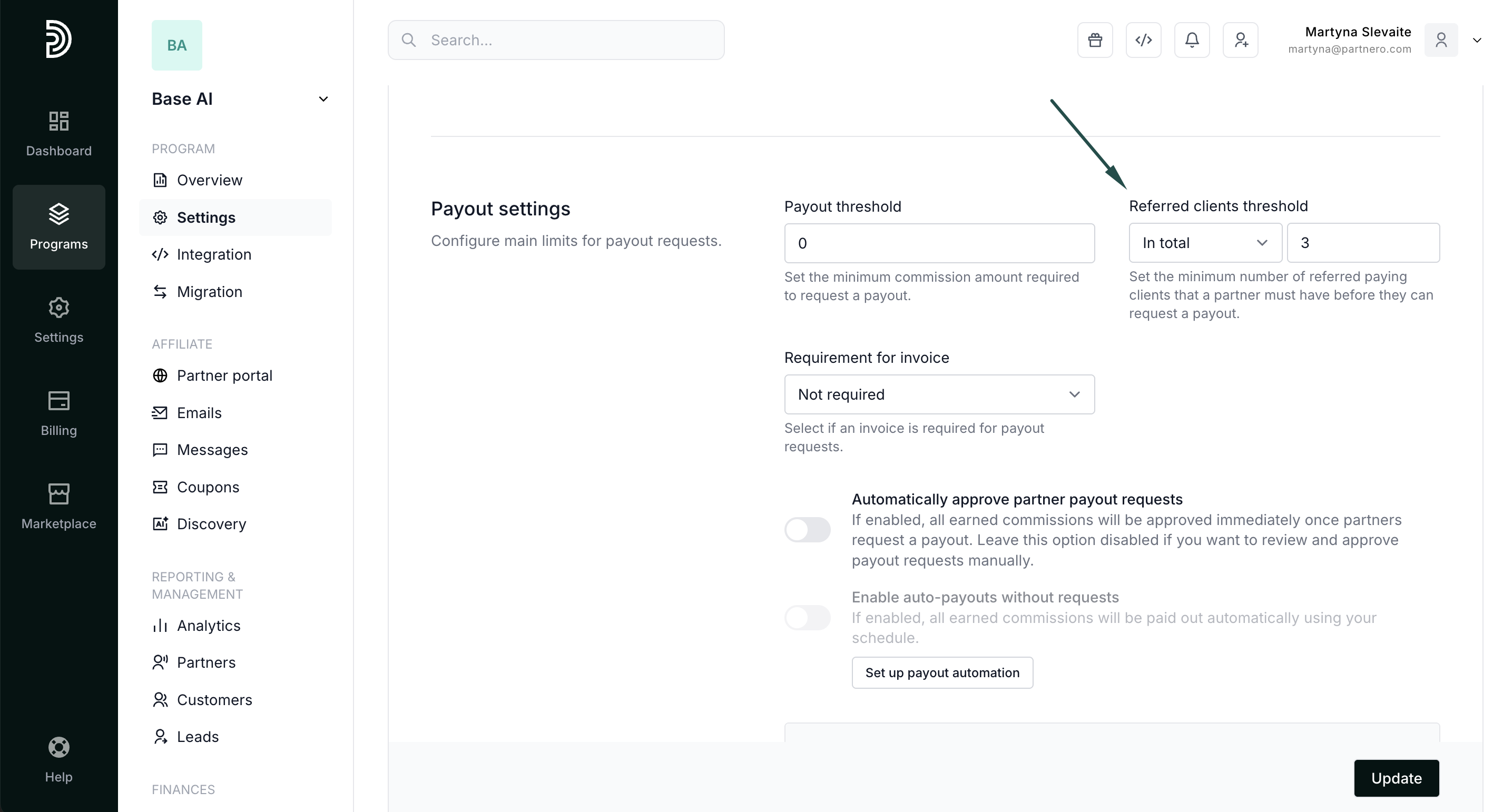Image resolution: width=1493 pixels, height=812 pixels.
Task: Click the gift box icon in header
Action: (x=1095, y=40)
